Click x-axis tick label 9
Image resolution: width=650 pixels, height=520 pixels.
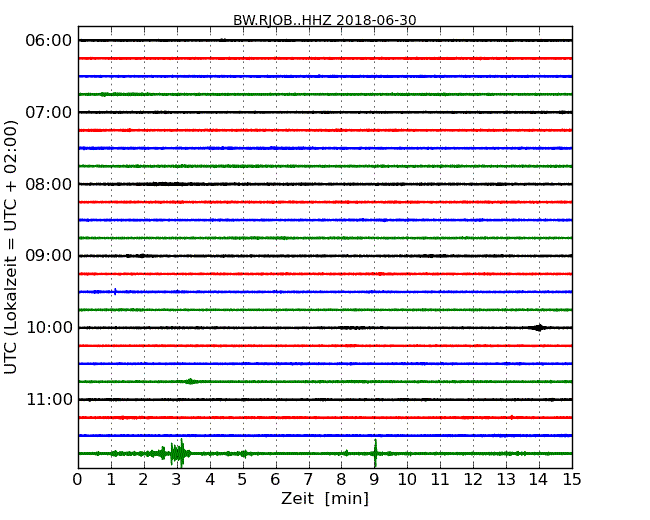374,480
